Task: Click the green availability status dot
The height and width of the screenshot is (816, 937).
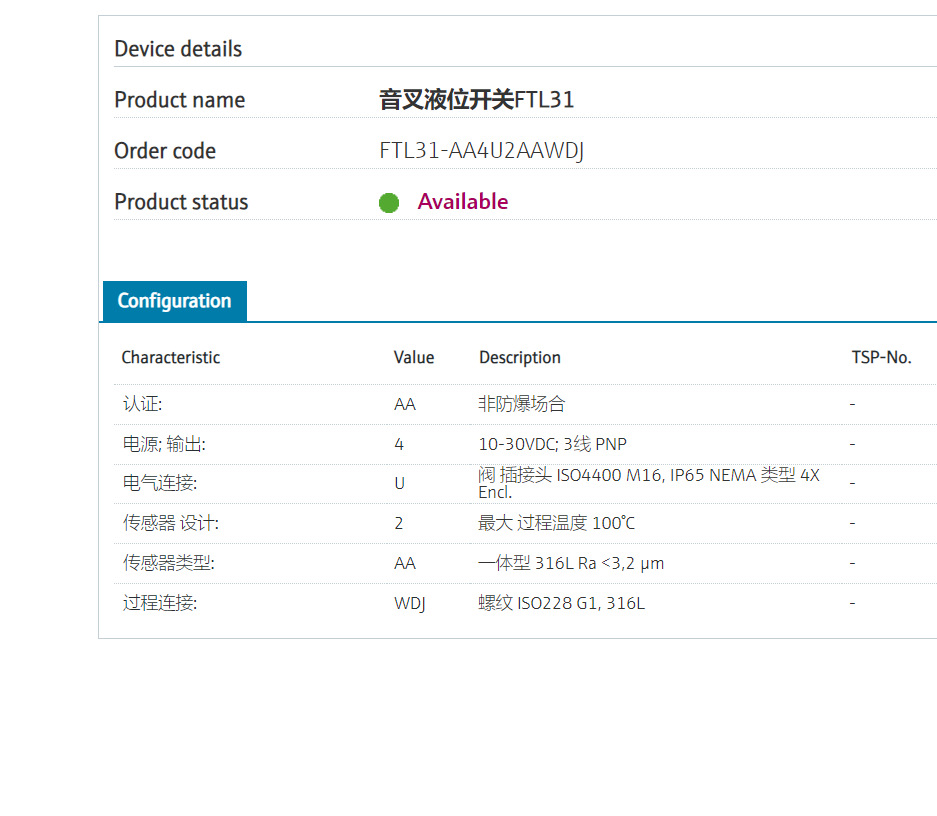Action: click(389, 203)
